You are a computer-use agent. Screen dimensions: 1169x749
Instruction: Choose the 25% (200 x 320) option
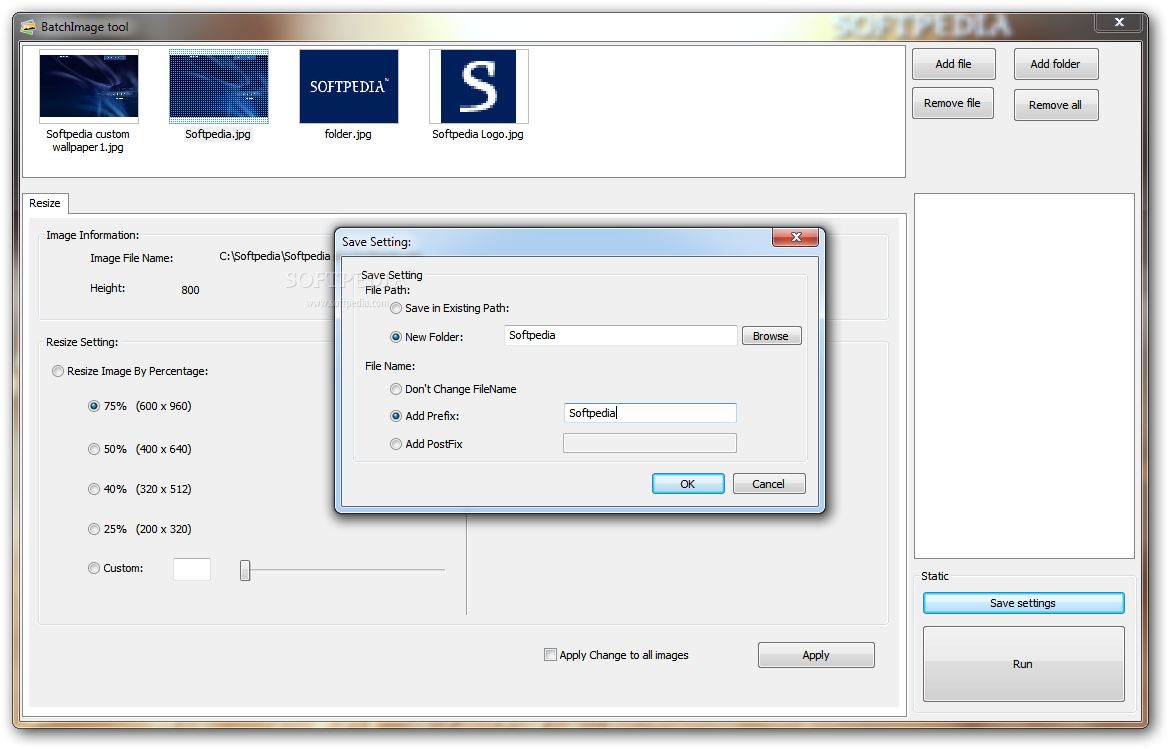click(x=93, y=529)
